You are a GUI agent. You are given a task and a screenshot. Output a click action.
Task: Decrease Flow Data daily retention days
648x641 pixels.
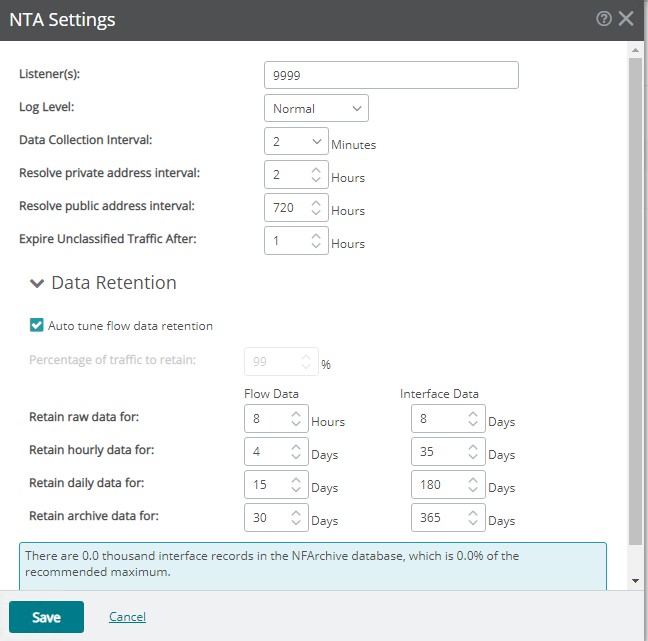(296, 489)
